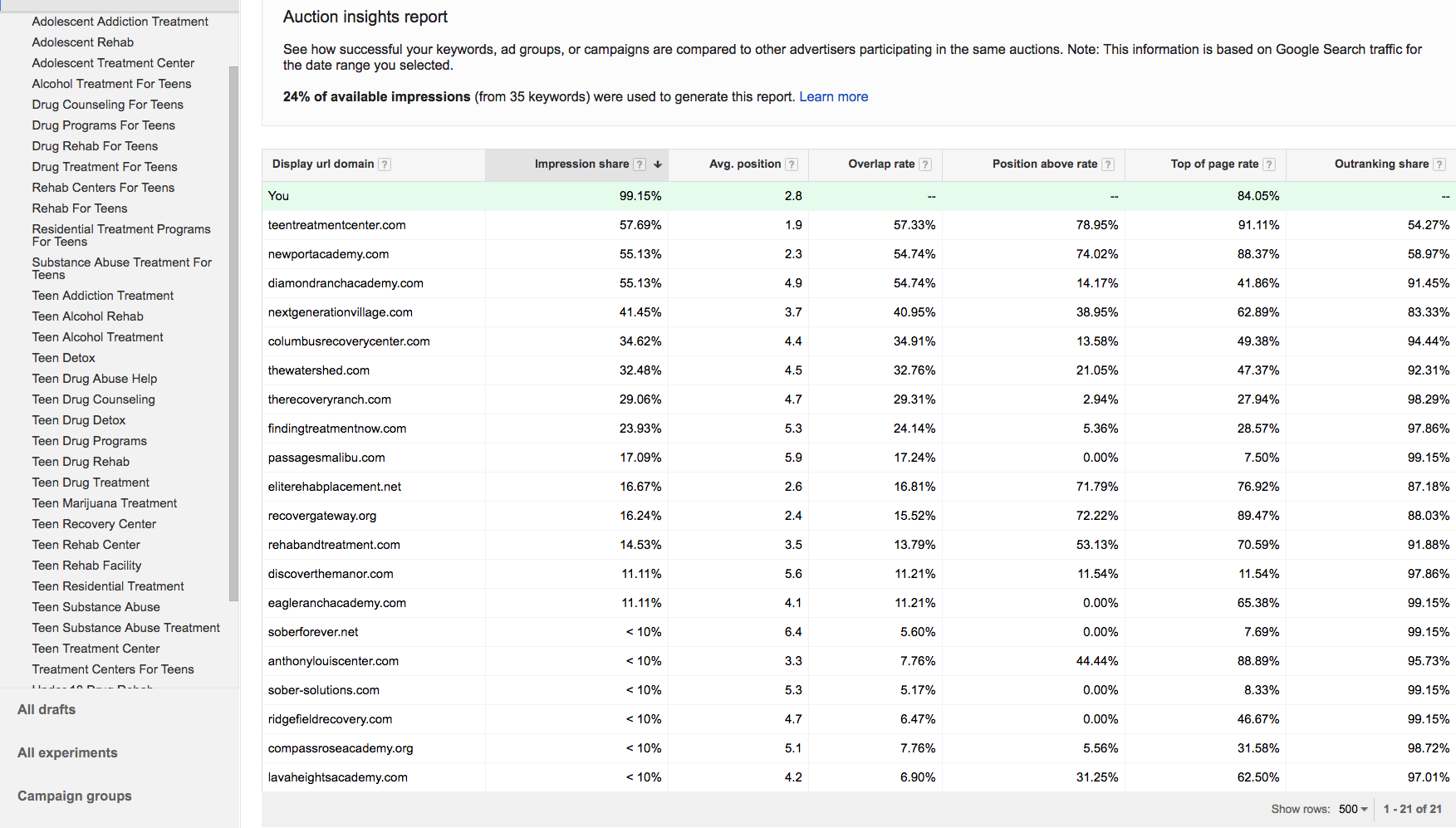Select Teen Drug Abuse Help ad group
Viewport: 1456px width, 828px height.
(x=95, y=379)
